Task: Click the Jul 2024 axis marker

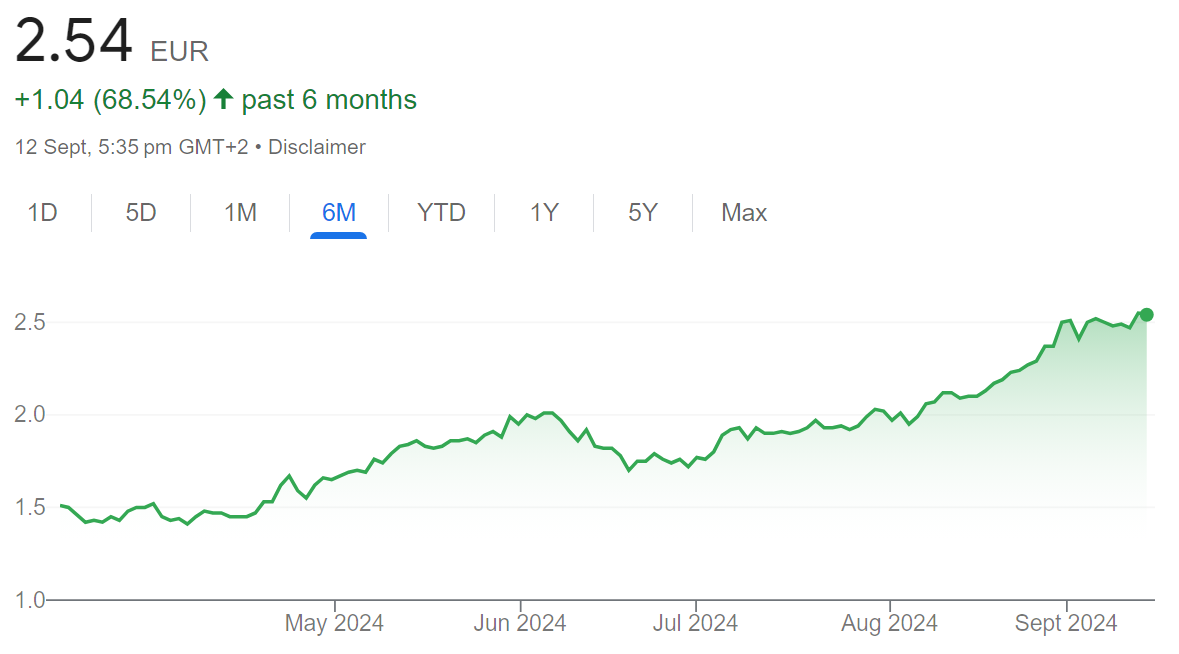Action: [695, 623]
